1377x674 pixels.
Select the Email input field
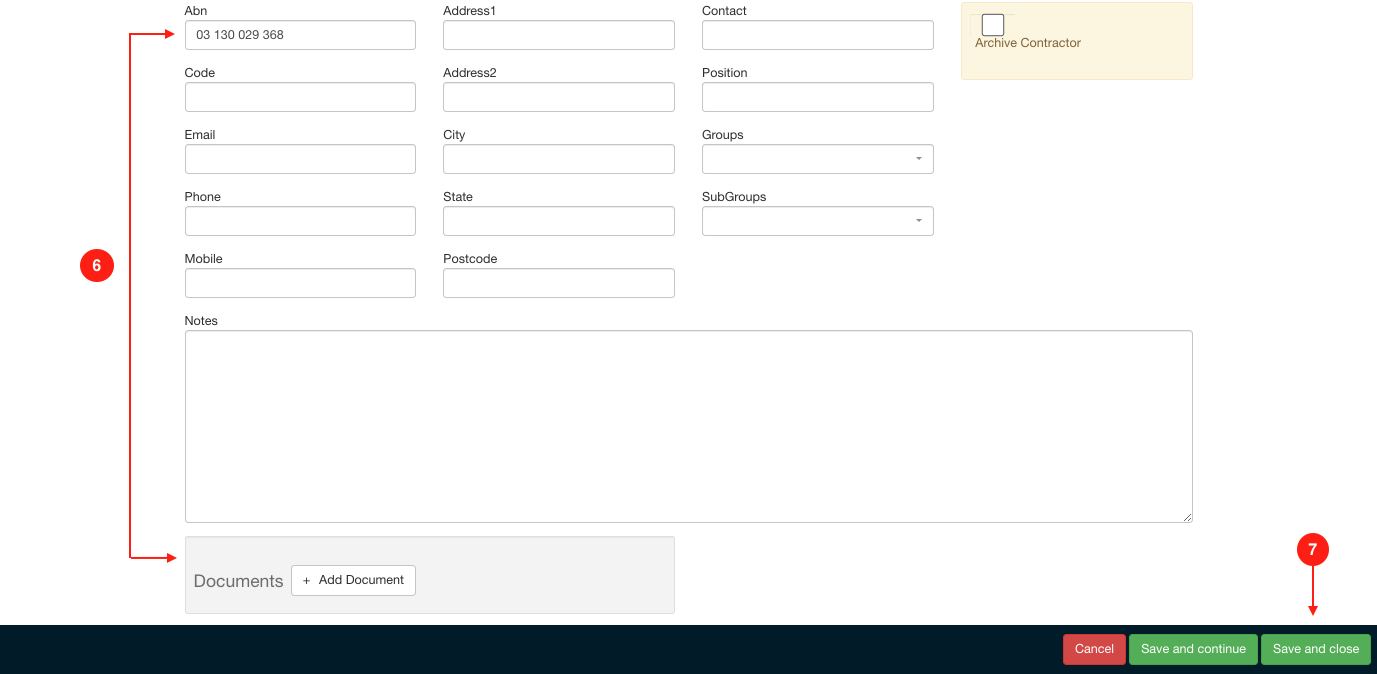point(300,159)
